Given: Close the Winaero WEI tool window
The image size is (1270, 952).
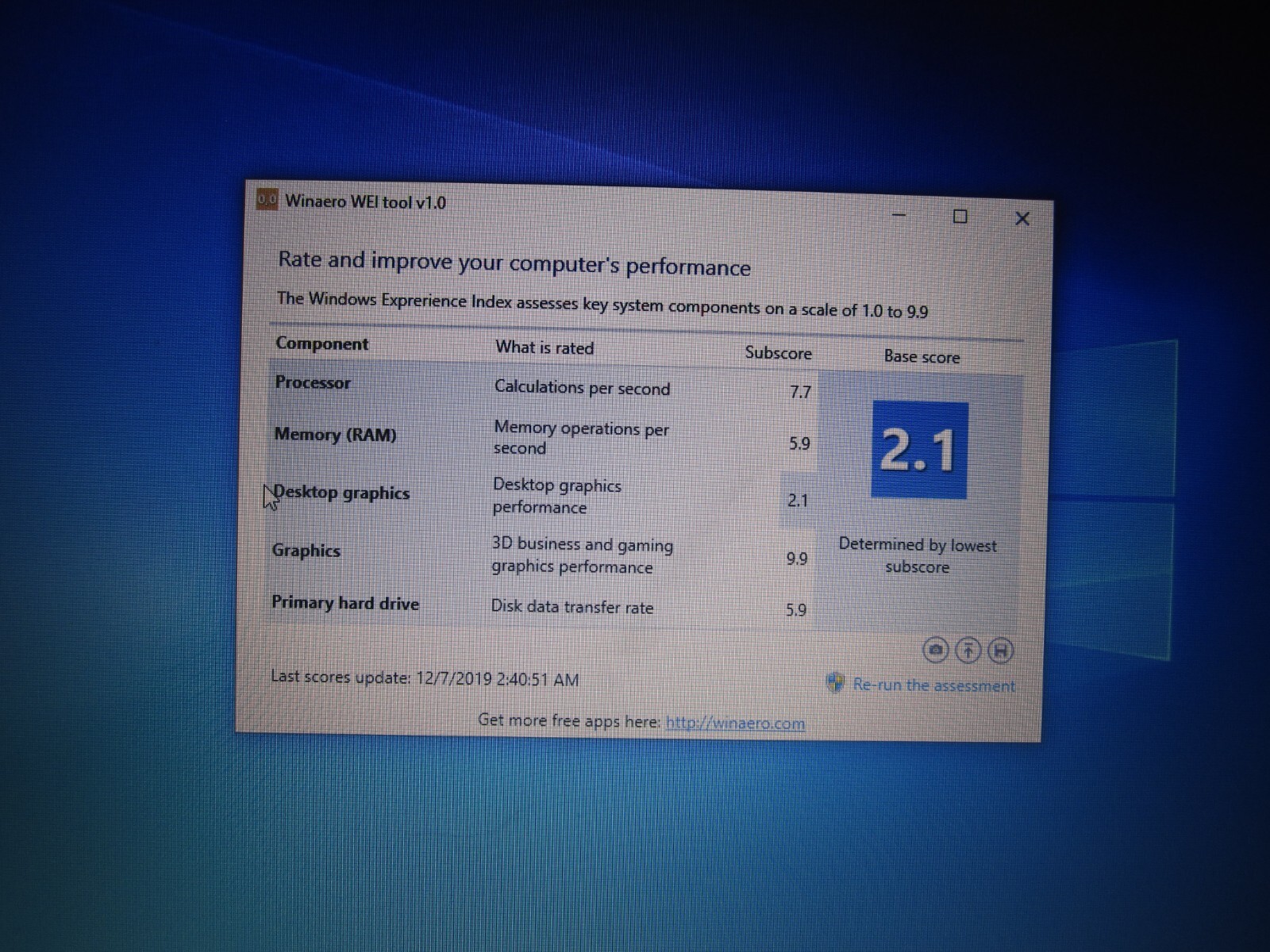Looking at the screenshot, I should pyautogui.click(x=1022, y=218).
